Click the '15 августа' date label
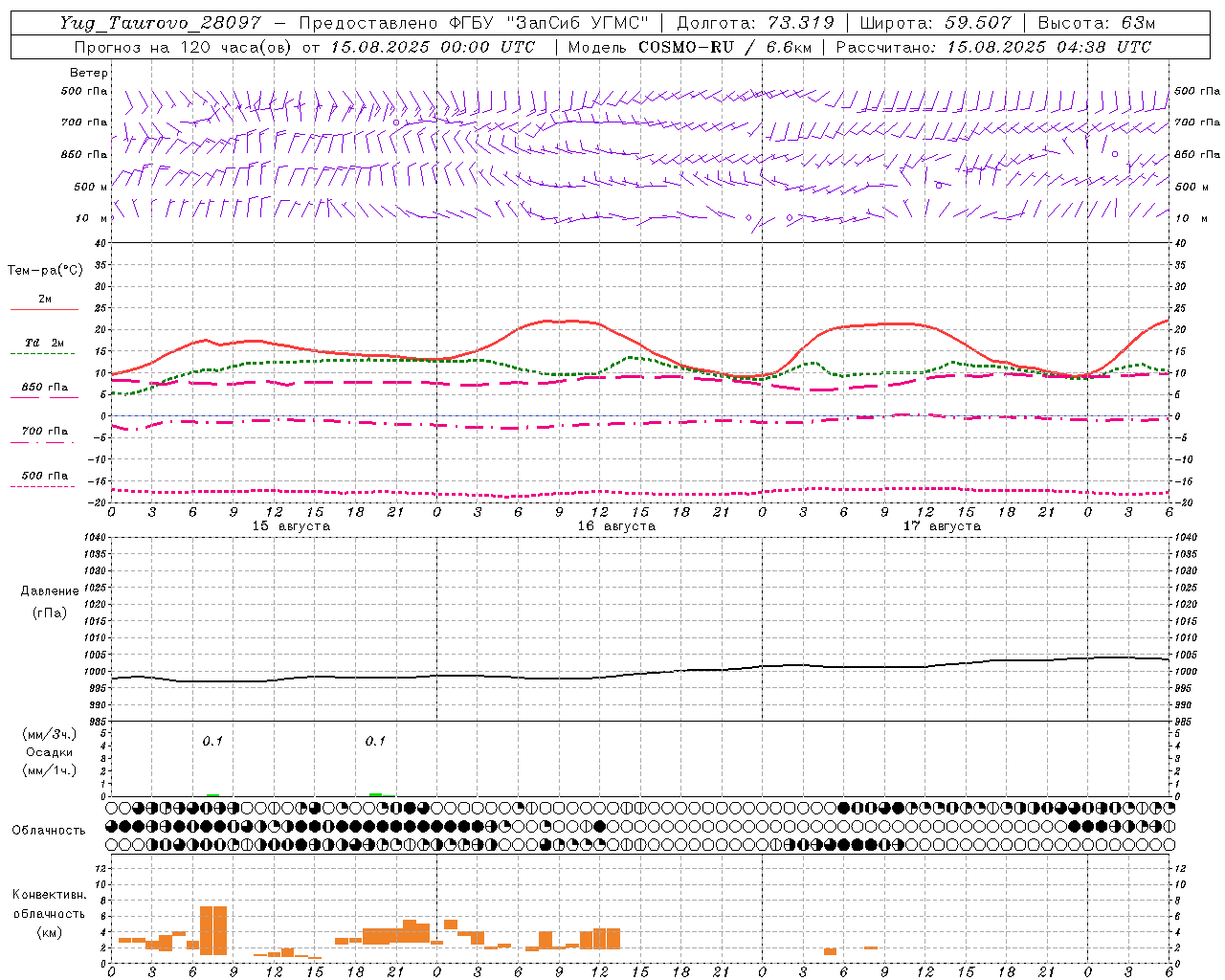Image resolution: width=1225 pixels, height=980 pixels. pyautogui.click(x=291, y=526)
